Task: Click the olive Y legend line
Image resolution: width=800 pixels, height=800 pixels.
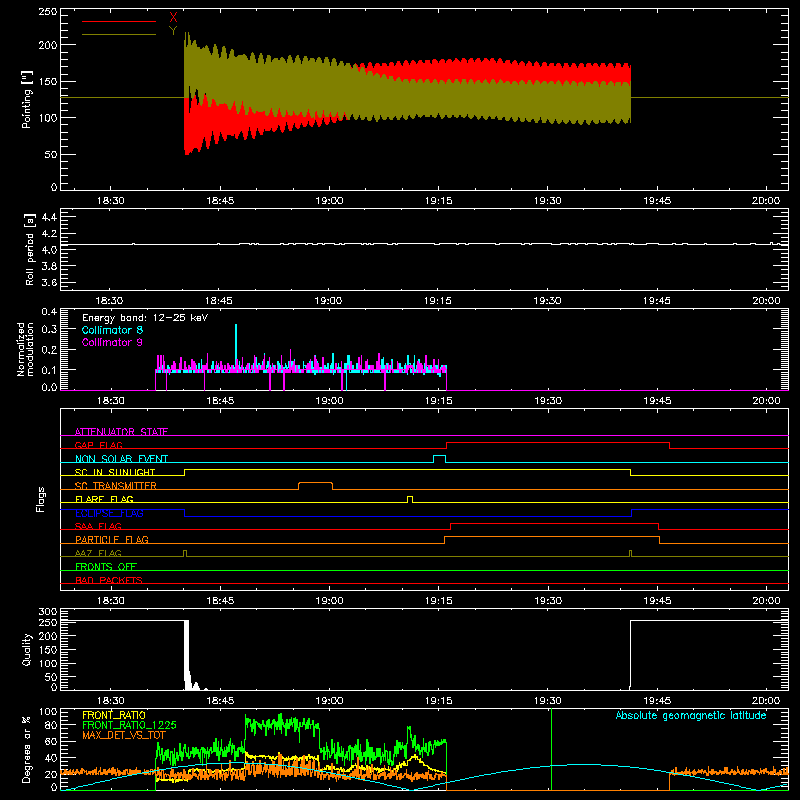Action: [x=119, y=34]
